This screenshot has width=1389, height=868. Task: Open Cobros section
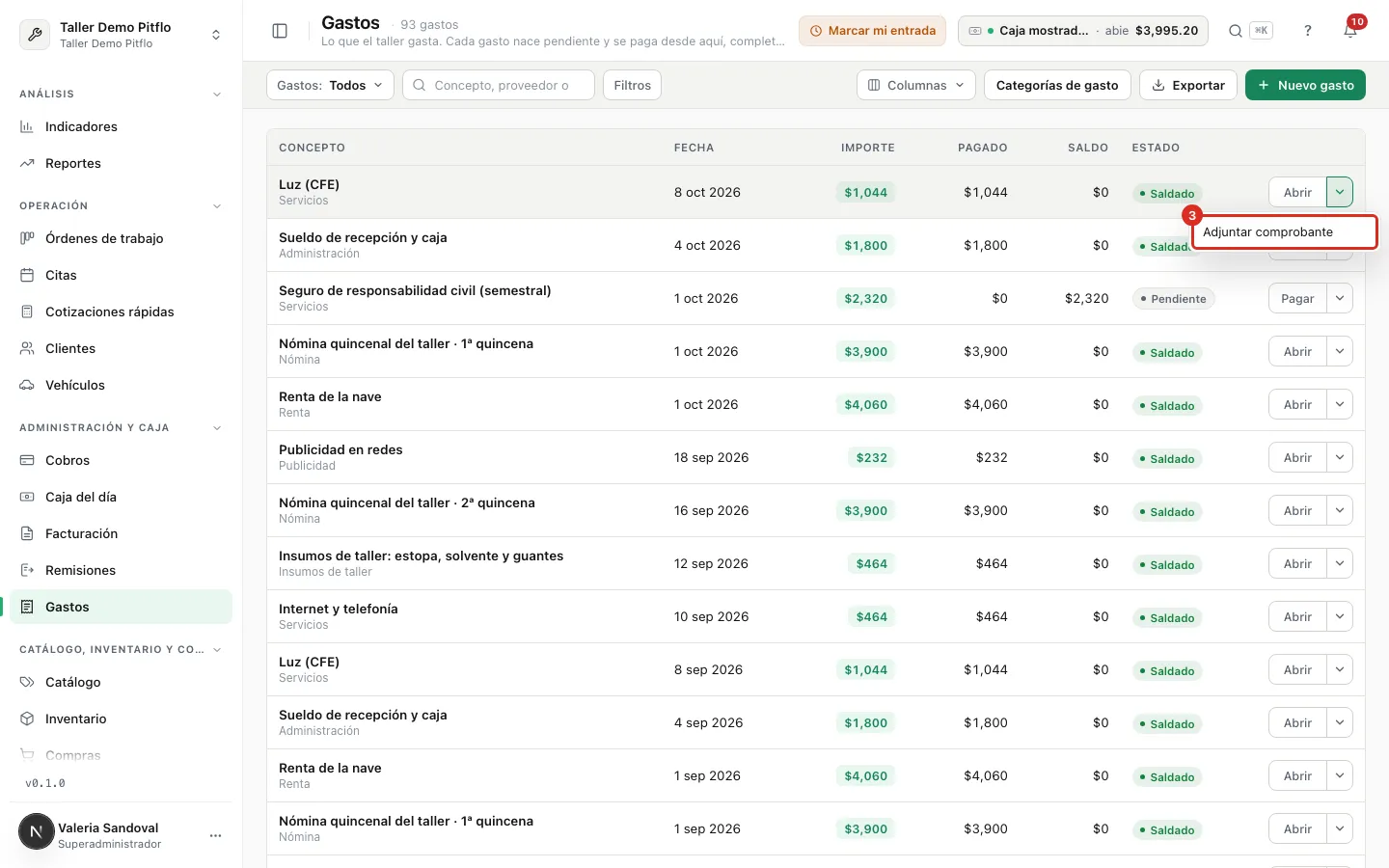[x=121, y=460]
